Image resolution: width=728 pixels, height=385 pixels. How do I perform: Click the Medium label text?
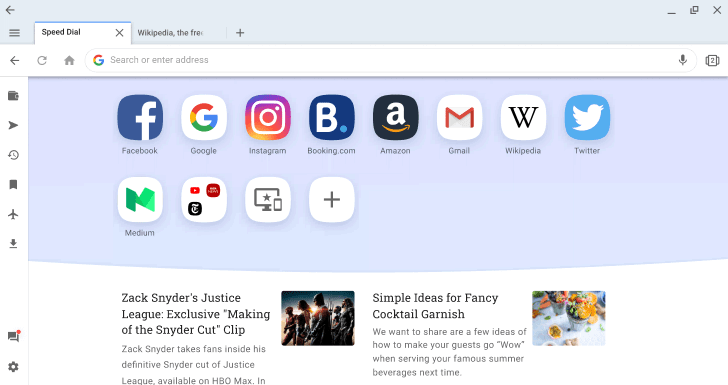point(140,233)
